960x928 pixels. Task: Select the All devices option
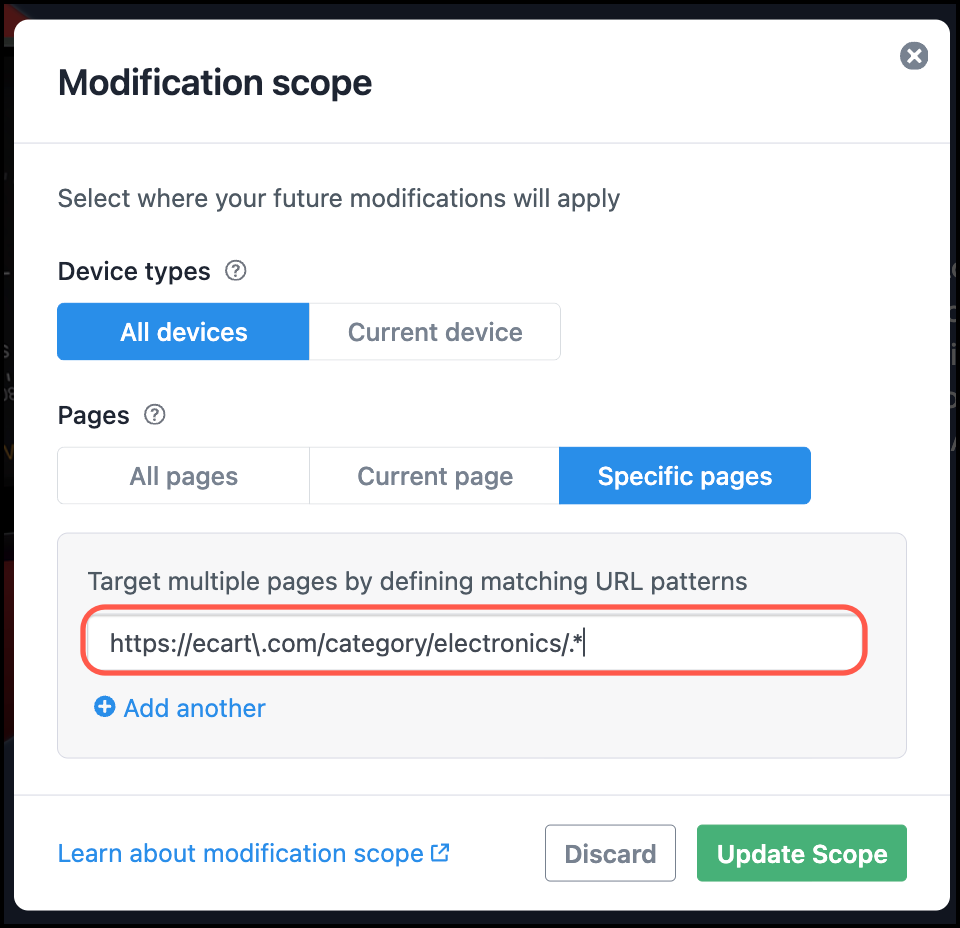click(183, 332)
